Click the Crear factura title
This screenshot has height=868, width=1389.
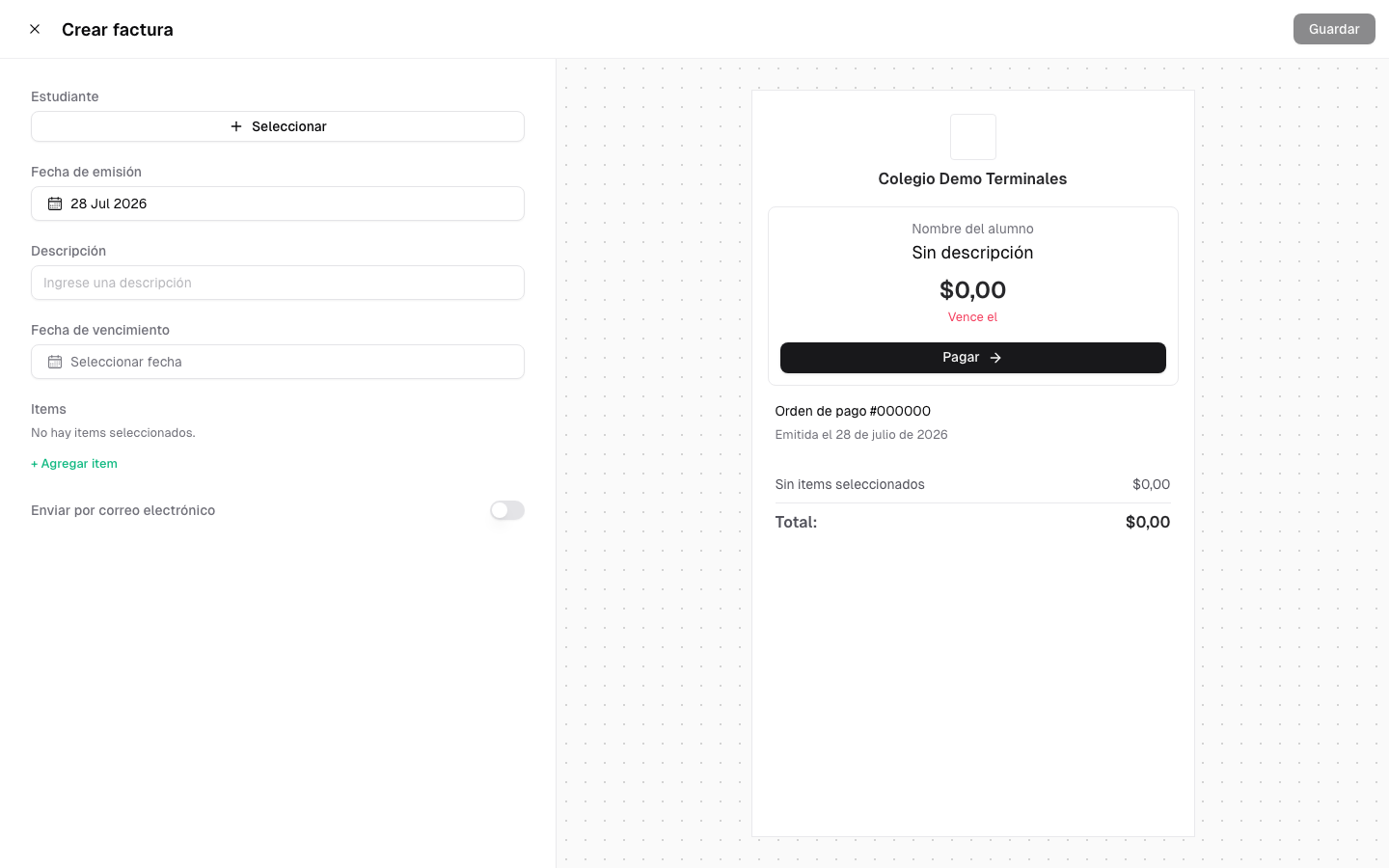click(118, 29)
